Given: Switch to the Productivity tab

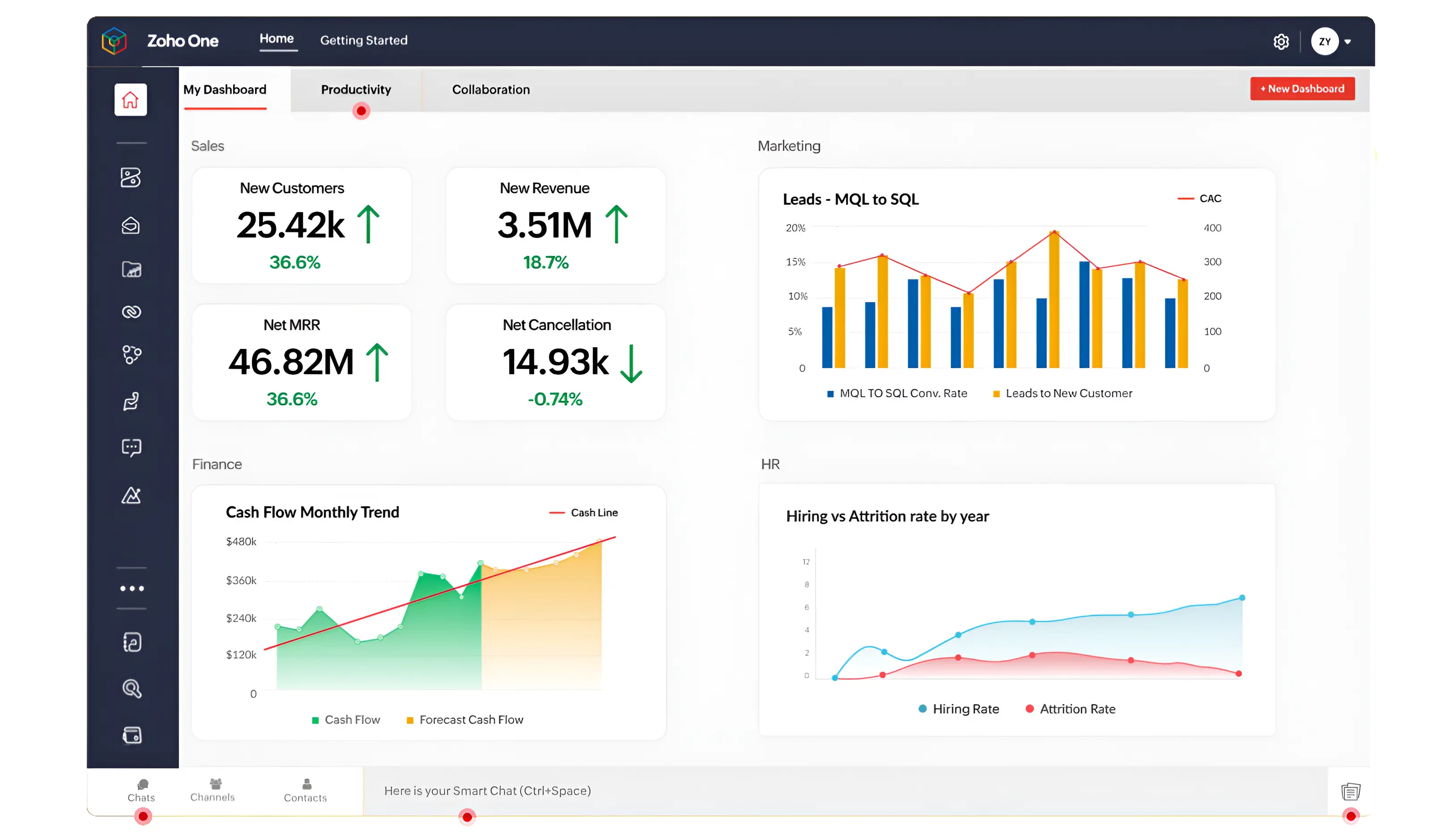Looking at the screenshot, I should 356,89.
